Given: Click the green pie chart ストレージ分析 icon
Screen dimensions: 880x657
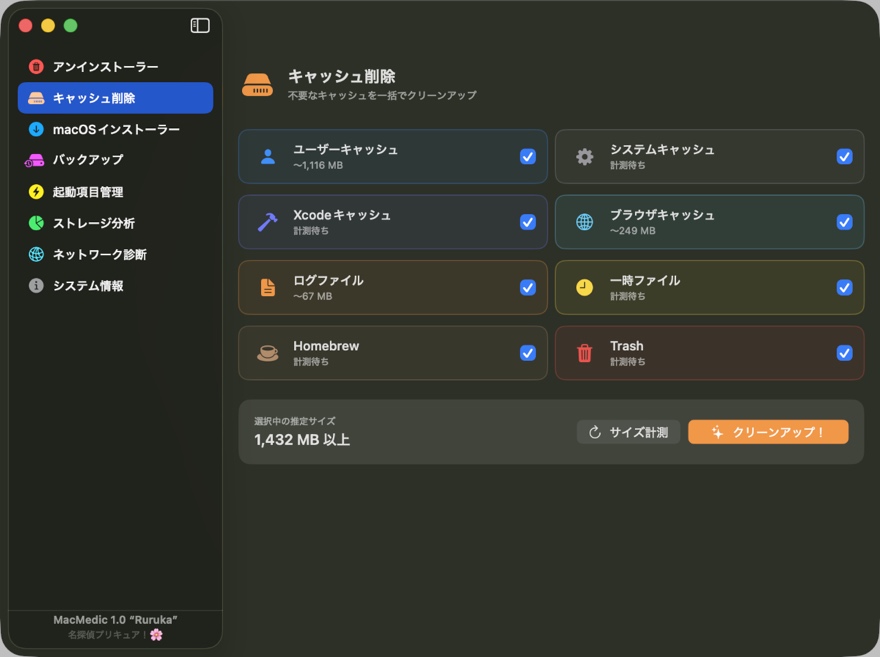Looking at the screenshot, I should (x=36, y=223).
